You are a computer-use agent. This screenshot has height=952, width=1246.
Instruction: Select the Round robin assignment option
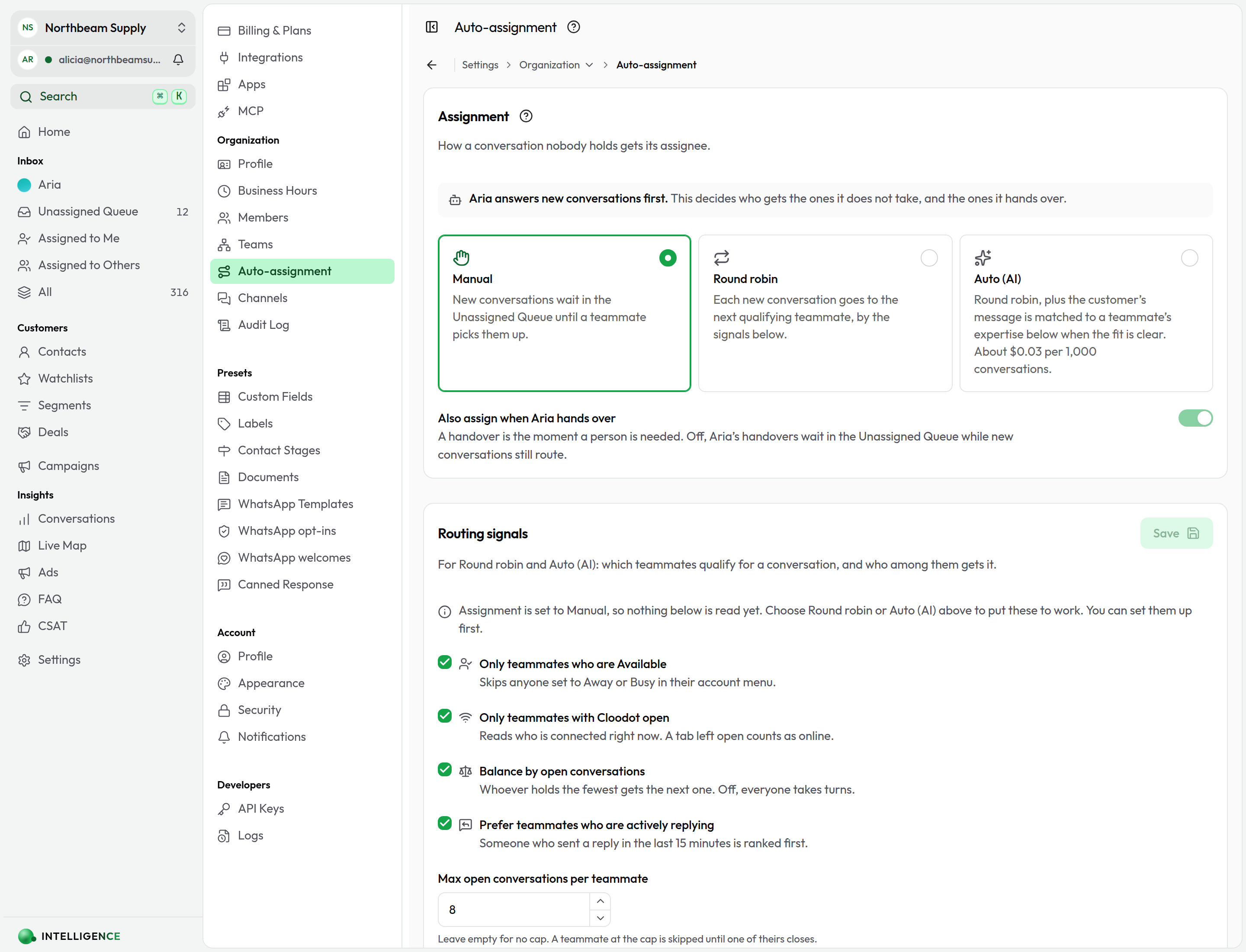point(825,313)
